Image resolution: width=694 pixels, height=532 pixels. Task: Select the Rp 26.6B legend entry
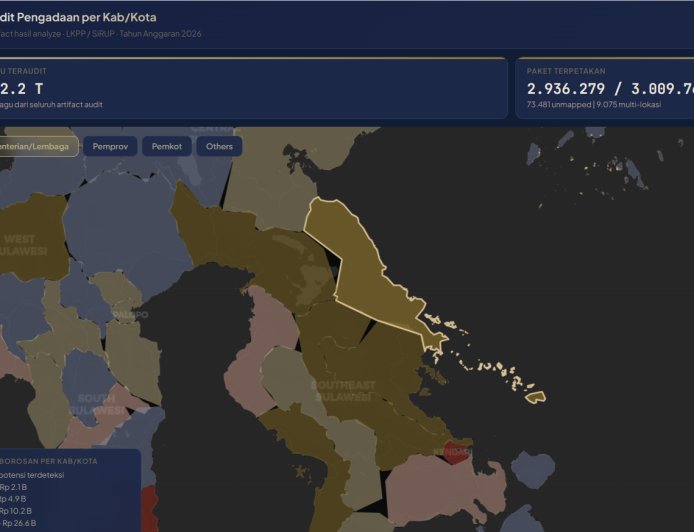[x=20, y=522]
